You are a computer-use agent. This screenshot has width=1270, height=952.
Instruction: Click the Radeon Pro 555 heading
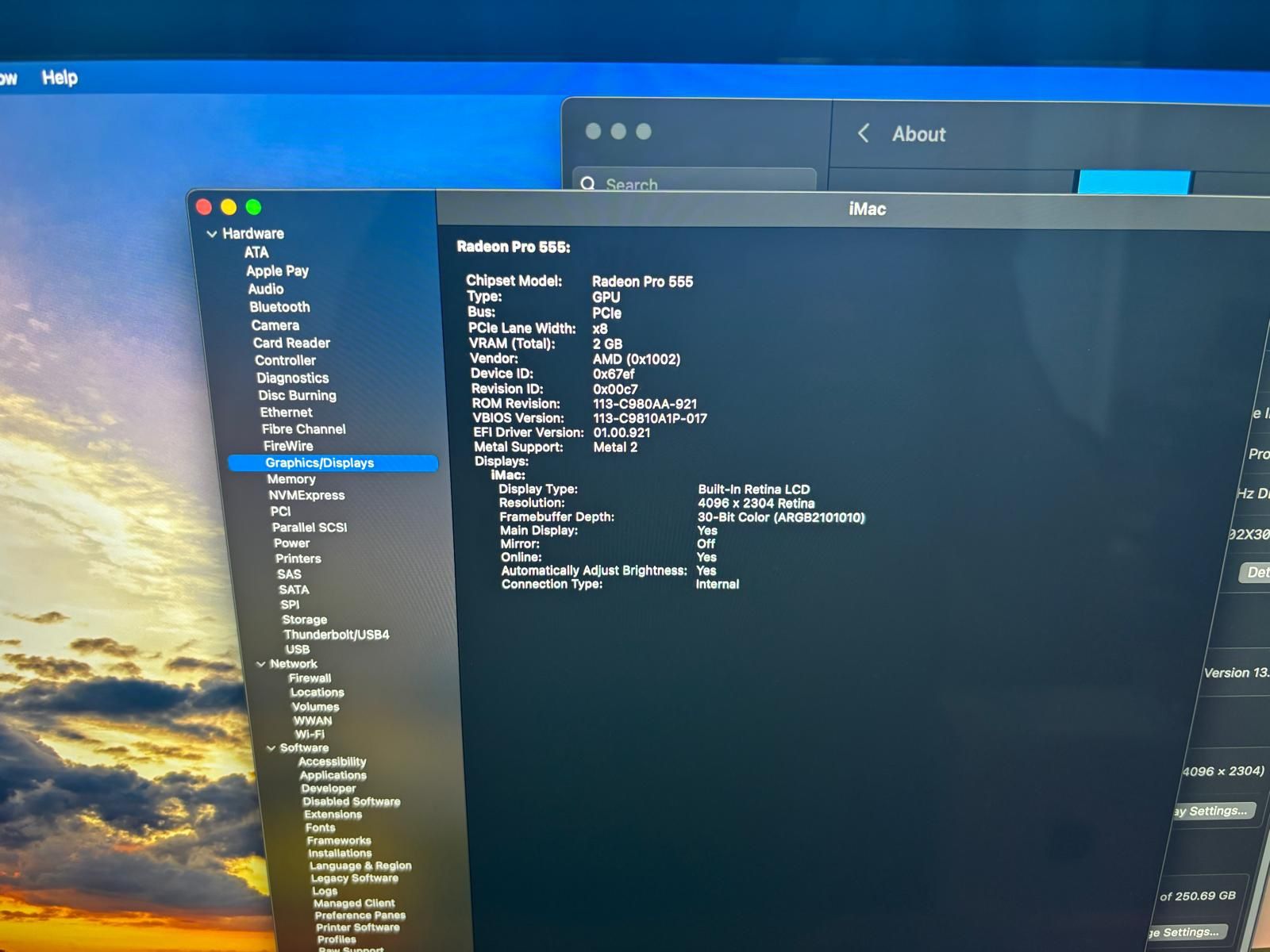pyautogui.click(x=514, y=247)
